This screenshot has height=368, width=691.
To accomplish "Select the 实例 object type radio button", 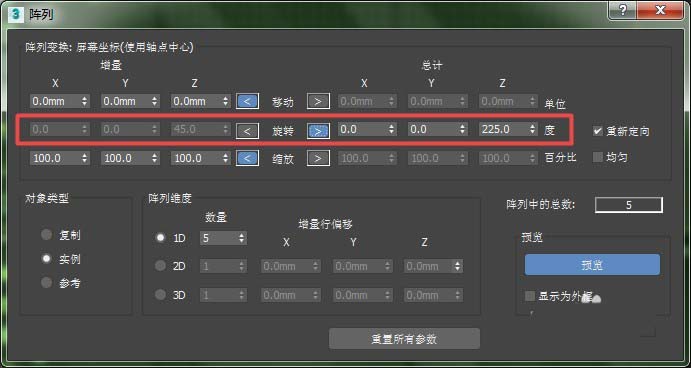I will pos(46,259).
